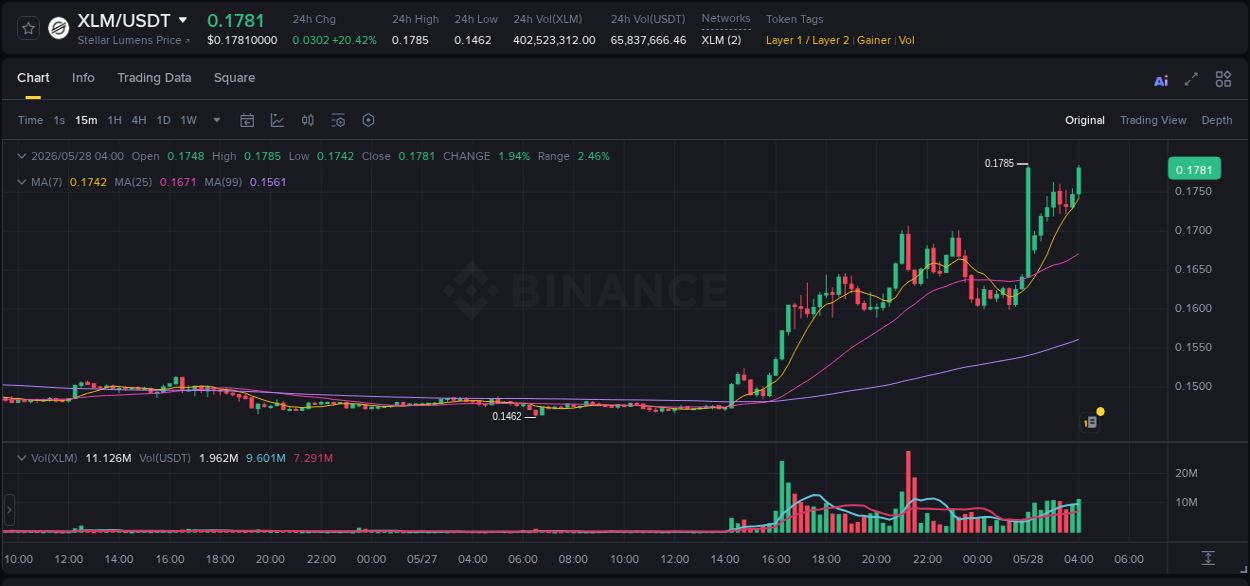The width and height of the screenshot is (1250, 586).
Task: Click the 0.1750 price axis label
Action: (1193, 191)
